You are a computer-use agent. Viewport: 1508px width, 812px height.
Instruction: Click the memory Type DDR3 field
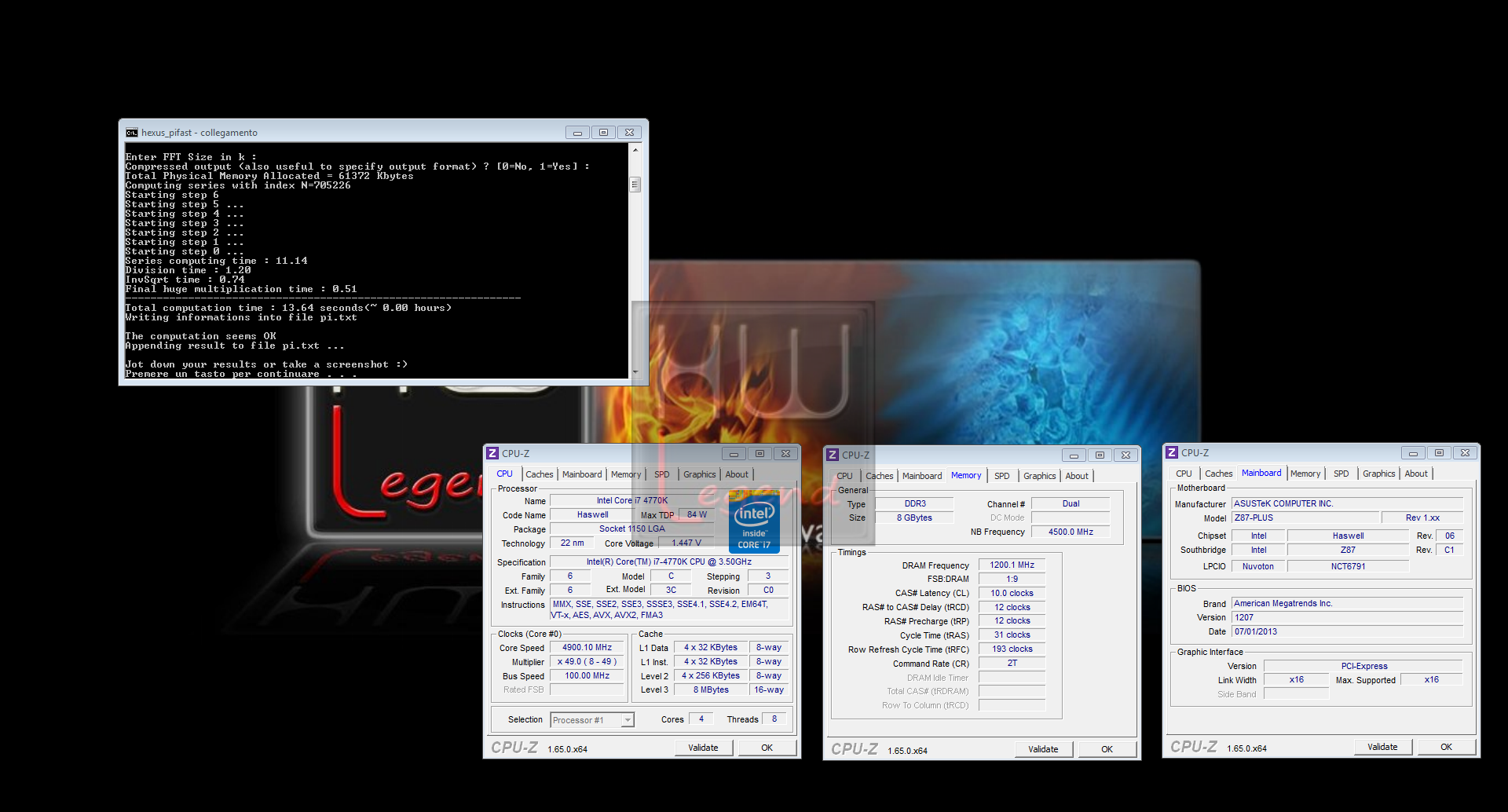pyautogui.click(x=915, y=504)
